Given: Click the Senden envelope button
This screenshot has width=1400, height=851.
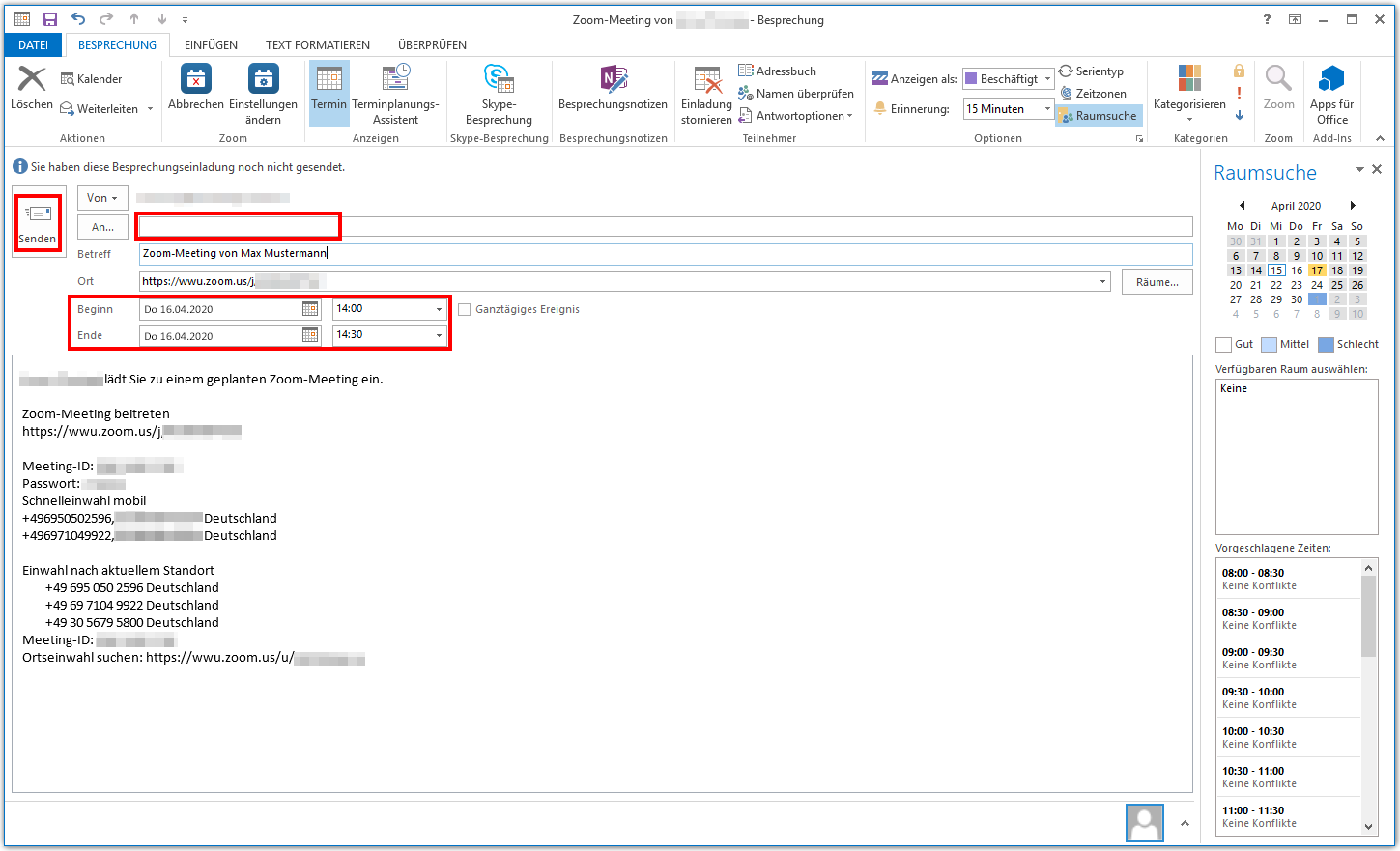Looking at the screenshot, I should pyautogui.click(x=38, y=221).
